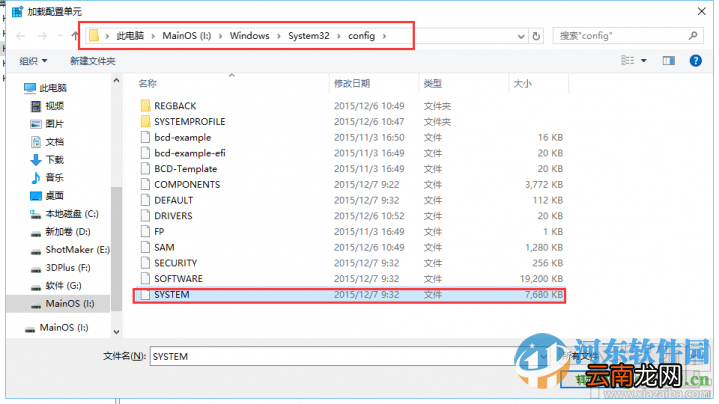This screenshot has width=719, height=404.
Task: Select 桌面 in the sidebar
Action: click(x=47, y=196)
